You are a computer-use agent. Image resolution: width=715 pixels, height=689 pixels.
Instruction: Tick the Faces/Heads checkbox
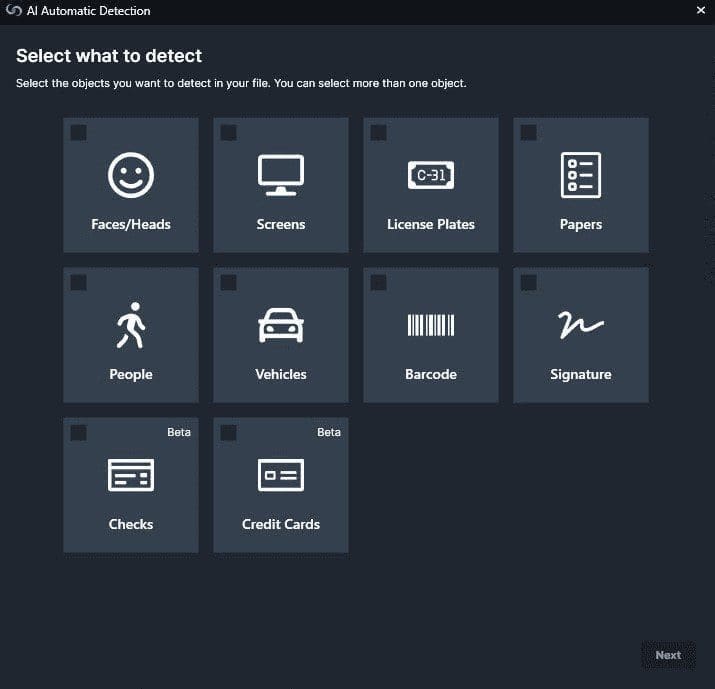tap(78, 133)
